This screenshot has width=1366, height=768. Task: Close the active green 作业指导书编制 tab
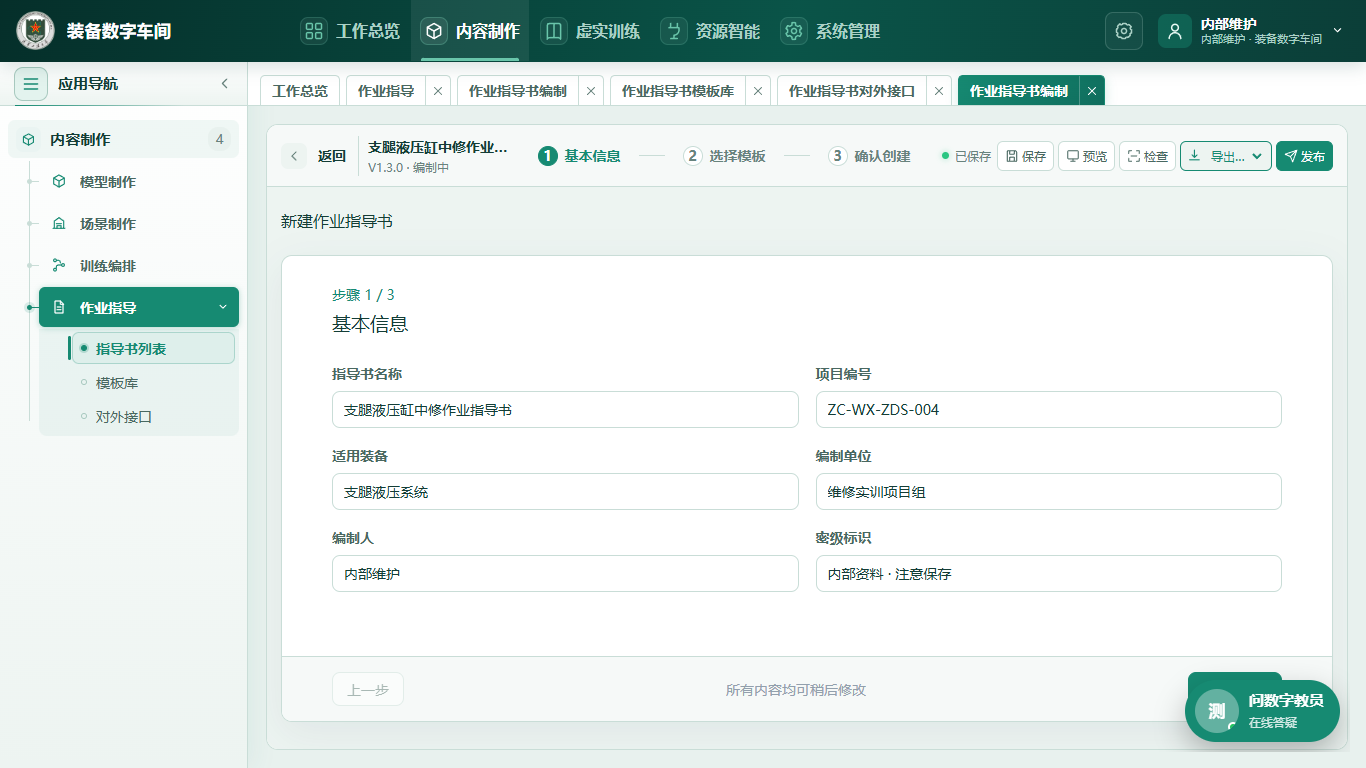[1092, 91]
